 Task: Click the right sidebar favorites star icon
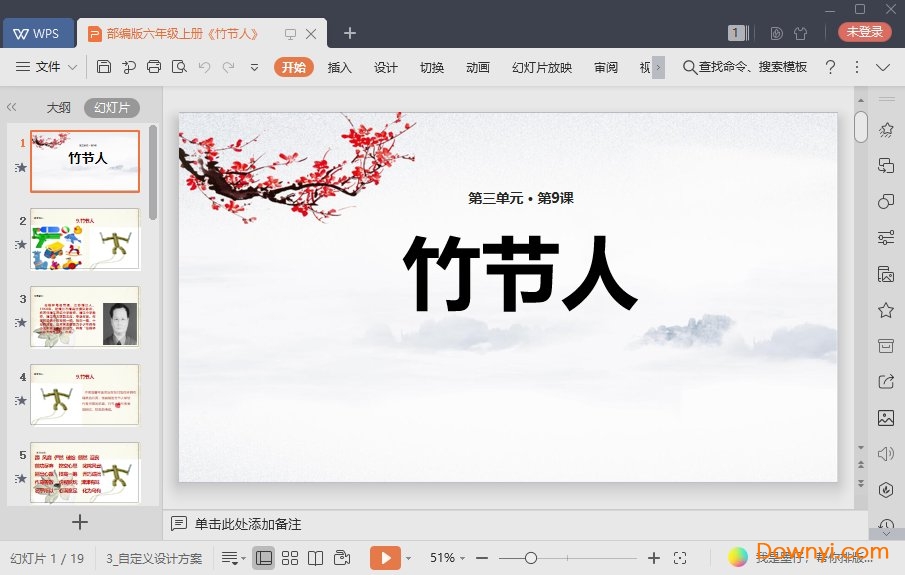pos(886,311)
